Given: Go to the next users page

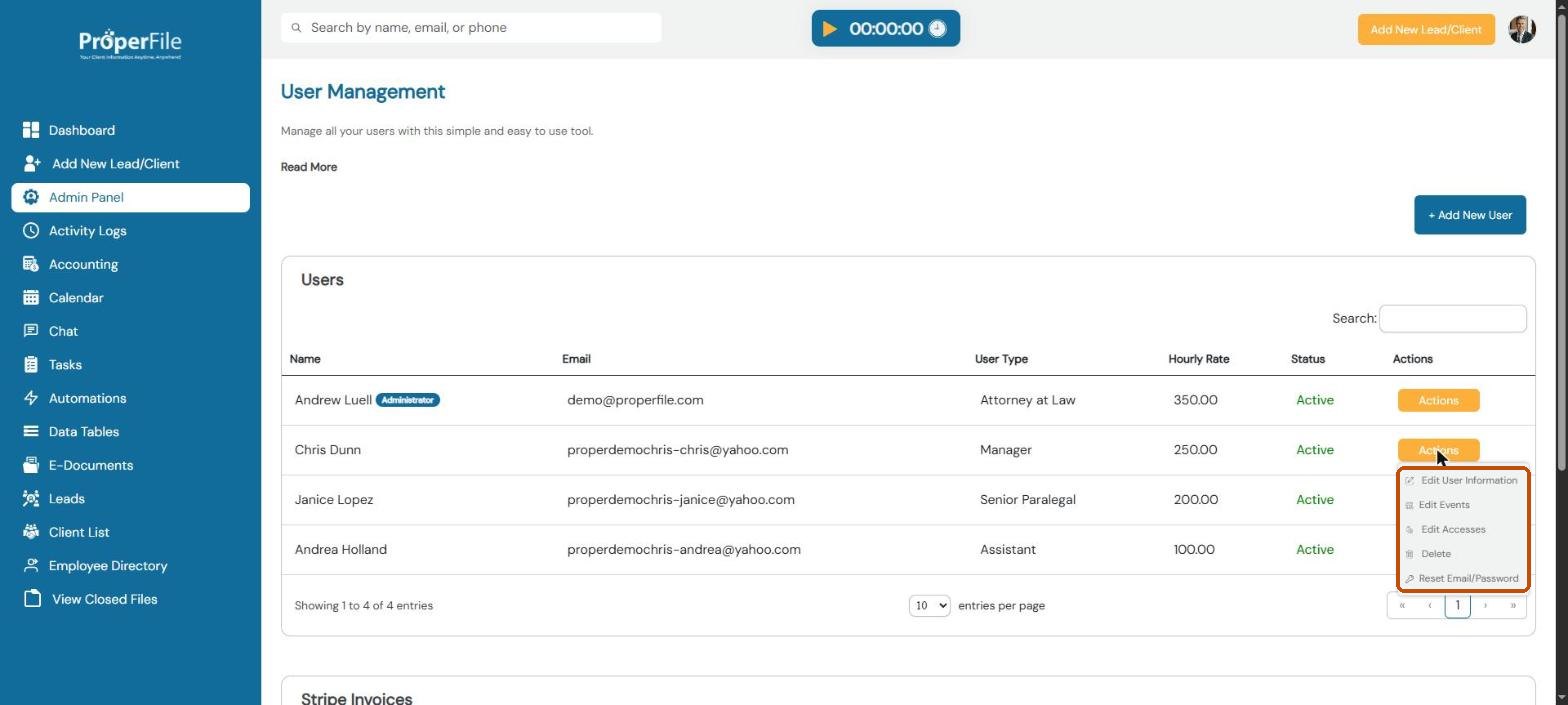Looking at the screenshot, I should click(x=1485, y=606).
